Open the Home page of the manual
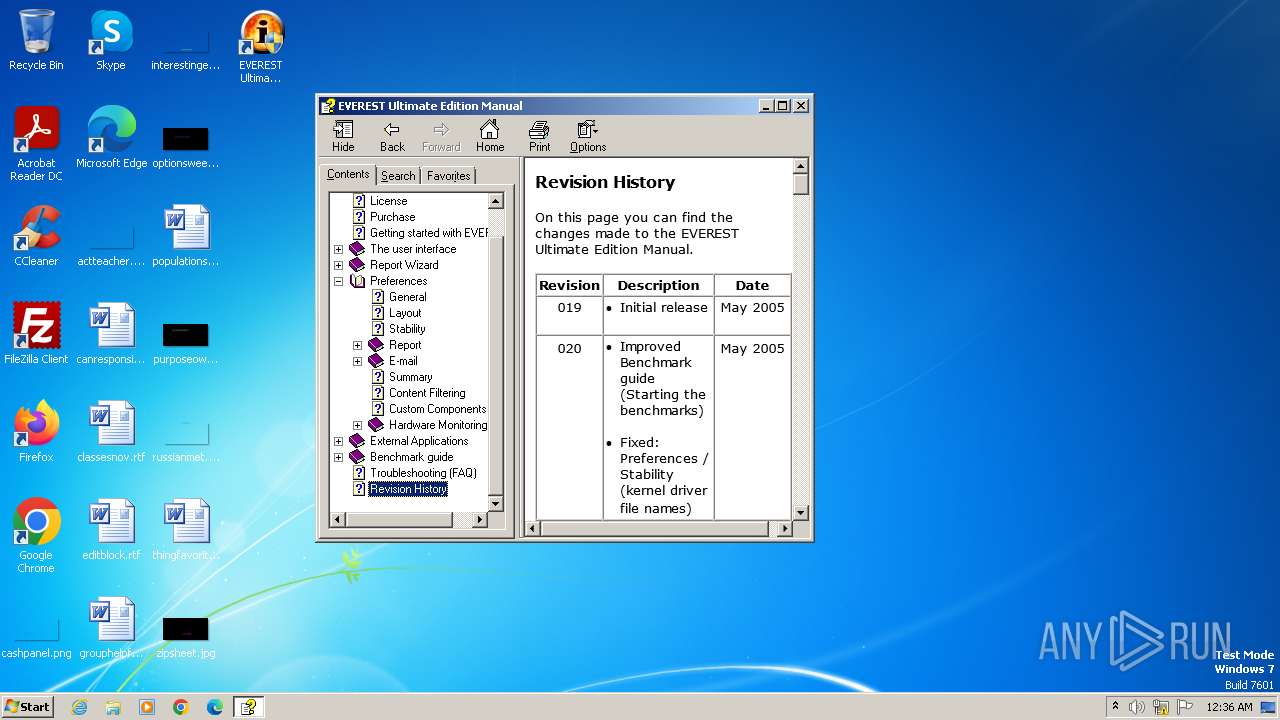This screenshot has width=1280, height=720. coord(490,137)
